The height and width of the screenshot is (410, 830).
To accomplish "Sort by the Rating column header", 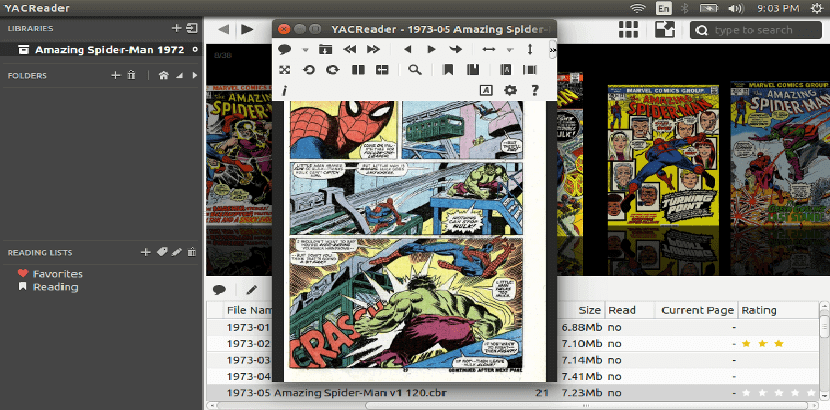I will click(758, 310).
